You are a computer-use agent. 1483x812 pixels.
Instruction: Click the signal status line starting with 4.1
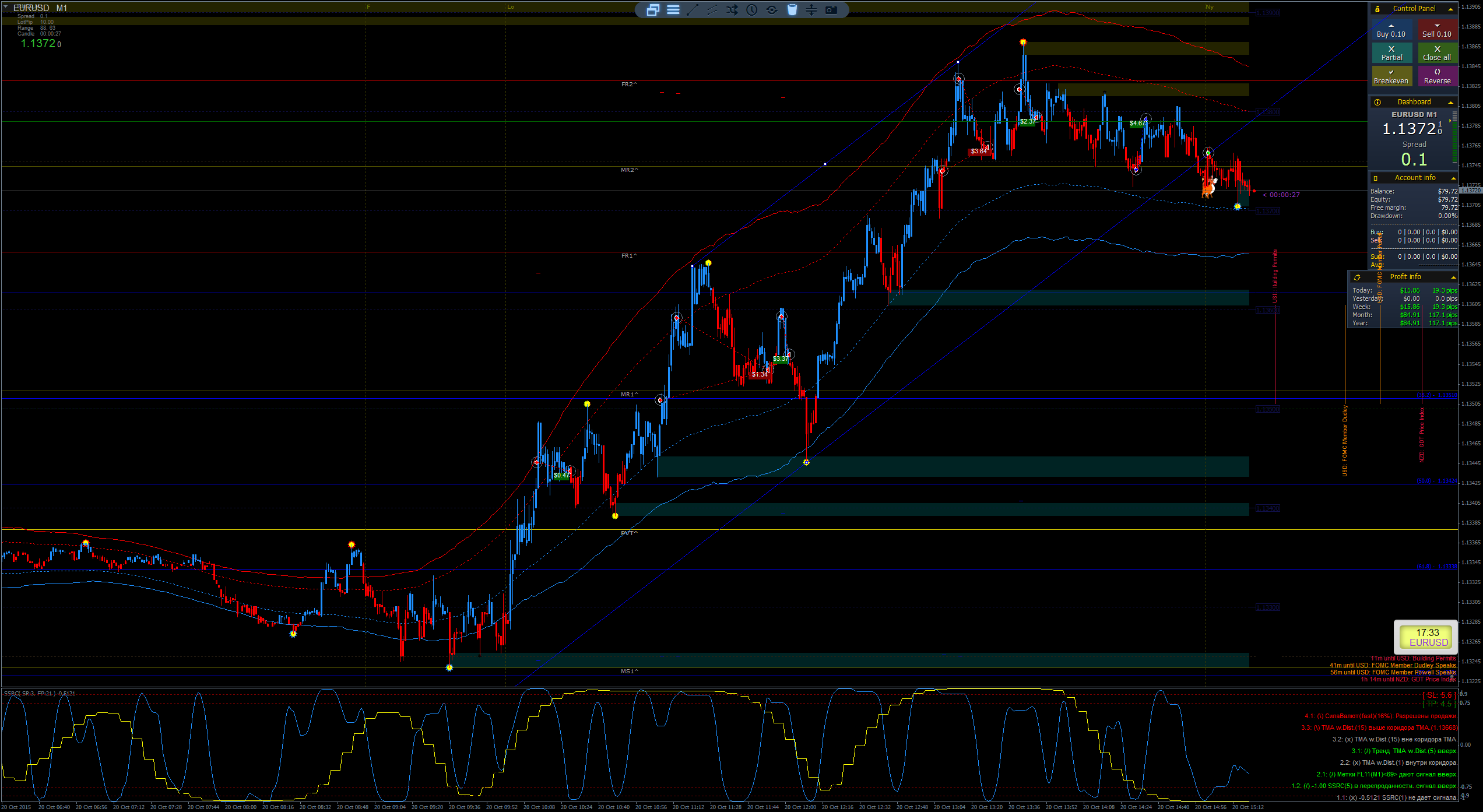[1380, 716]
